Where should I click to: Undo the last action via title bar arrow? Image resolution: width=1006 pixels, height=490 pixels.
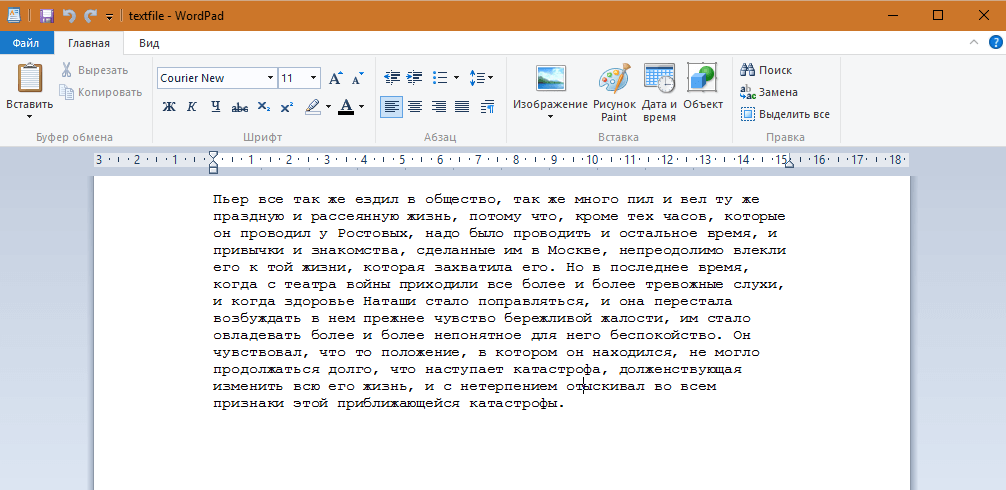point(69,15)
